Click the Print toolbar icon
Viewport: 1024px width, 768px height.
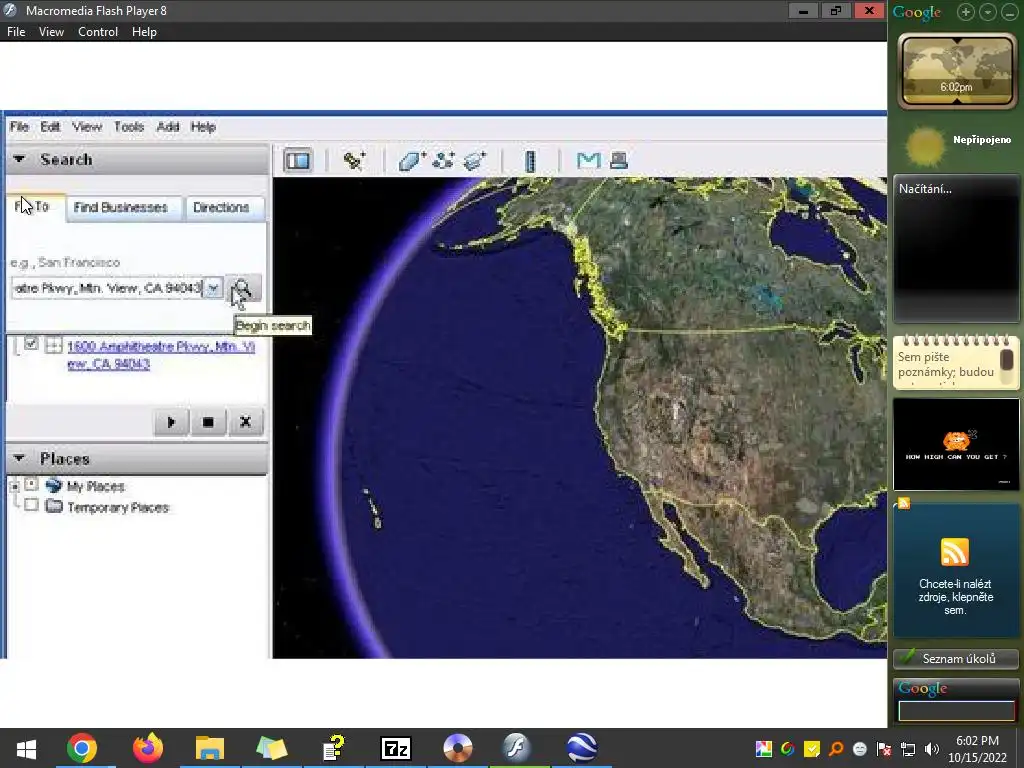[x=618, y=160]
